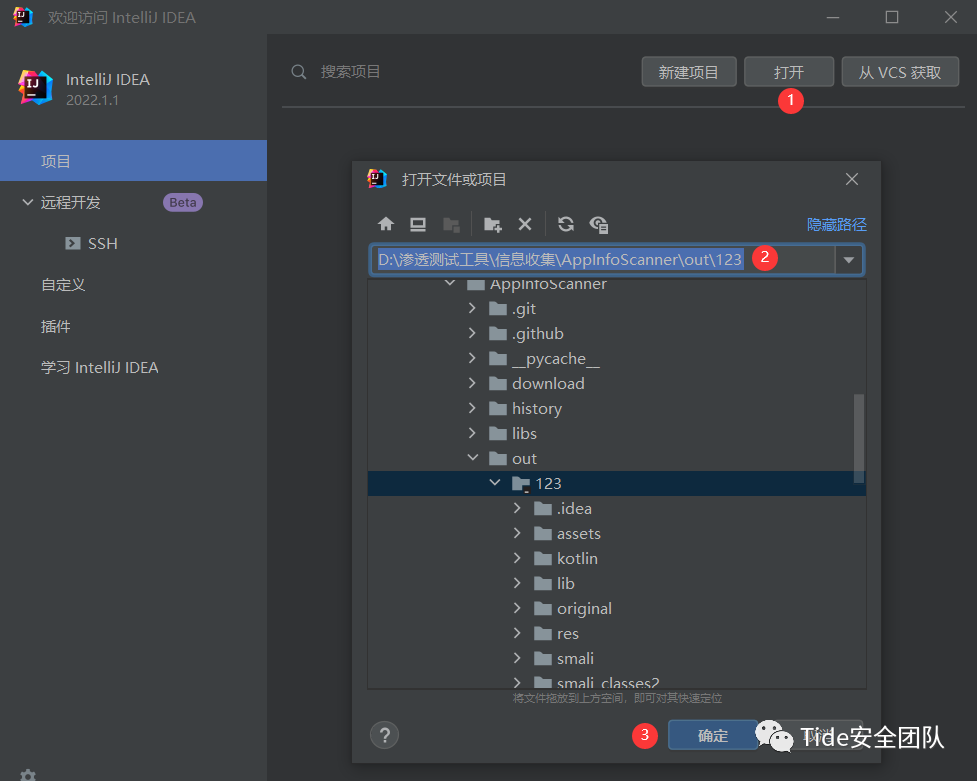
Task: Click the 隐藏路径 link
Action: (x=836, y=224)
